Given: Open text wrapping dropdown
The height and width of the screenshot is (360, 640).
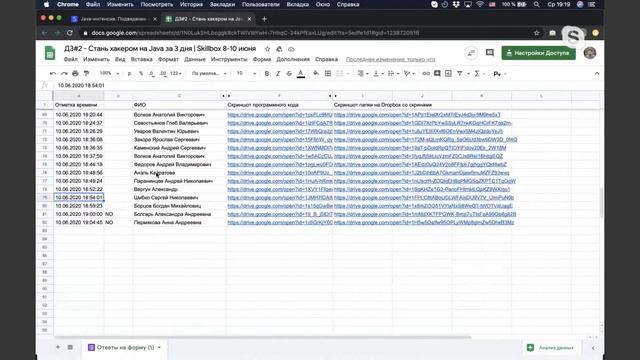Looking at the screenshot, I should [x=393, y=73].
